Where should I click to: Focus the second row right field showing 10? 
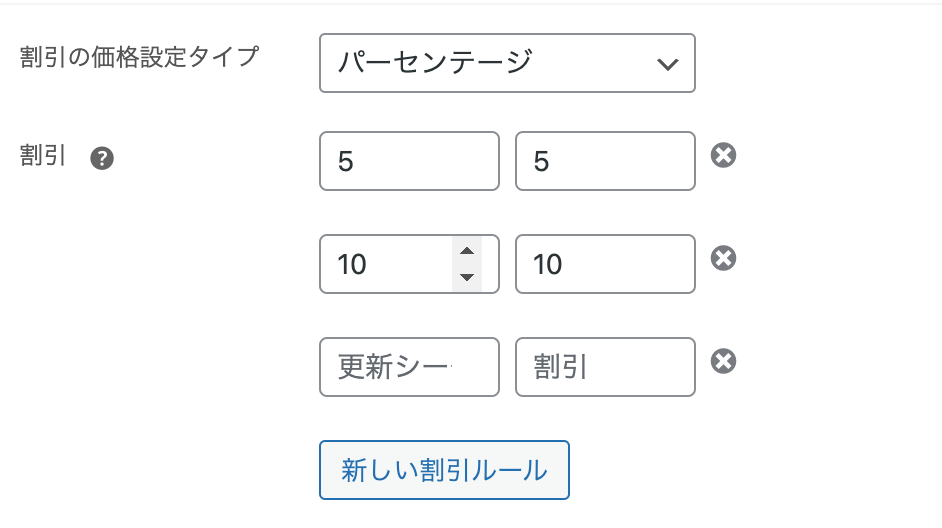pyautogui.click(x=605, y=264)
